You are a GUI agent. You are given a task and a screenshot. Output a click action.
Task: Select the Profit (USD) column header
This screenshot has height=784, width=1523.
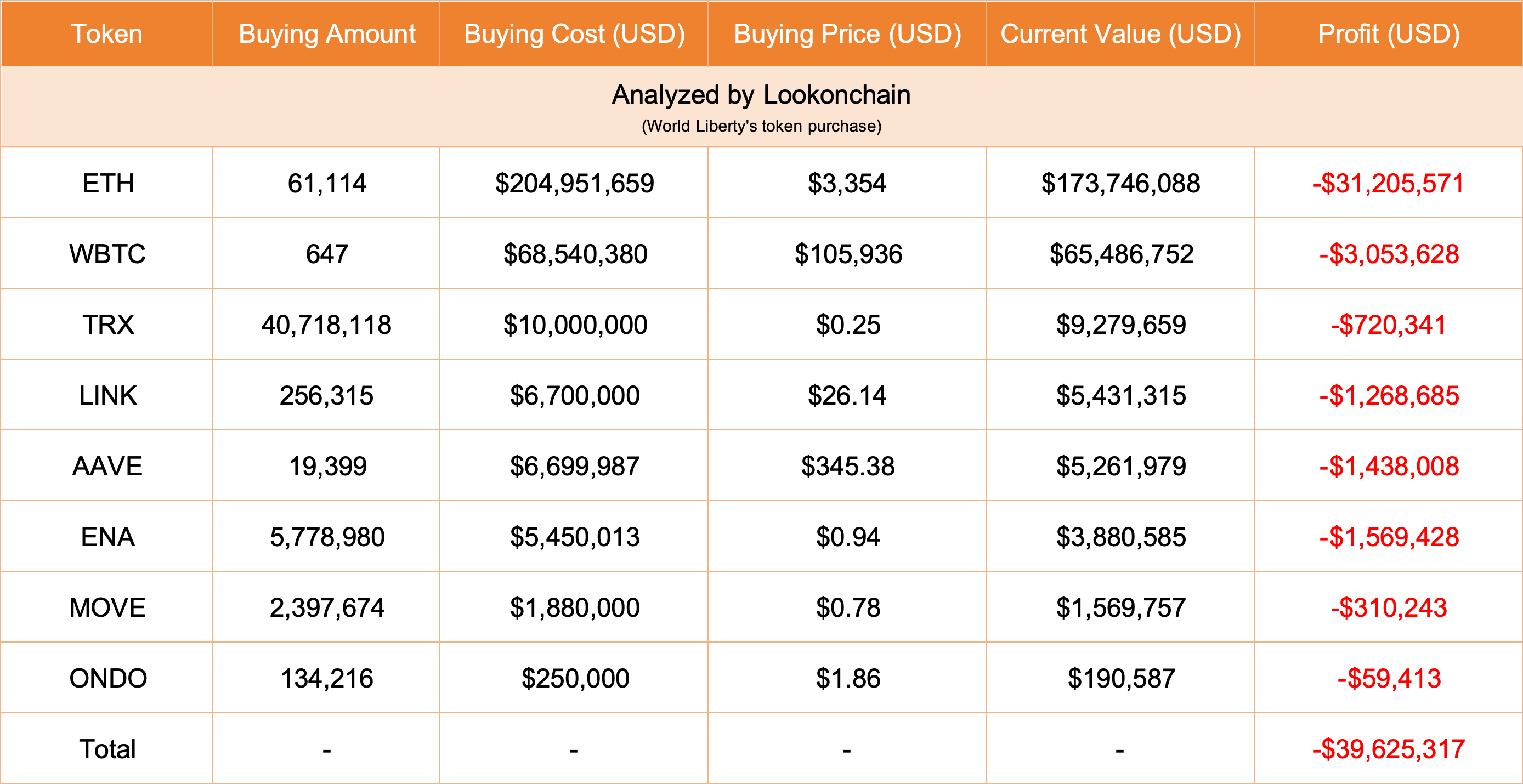1389,33
